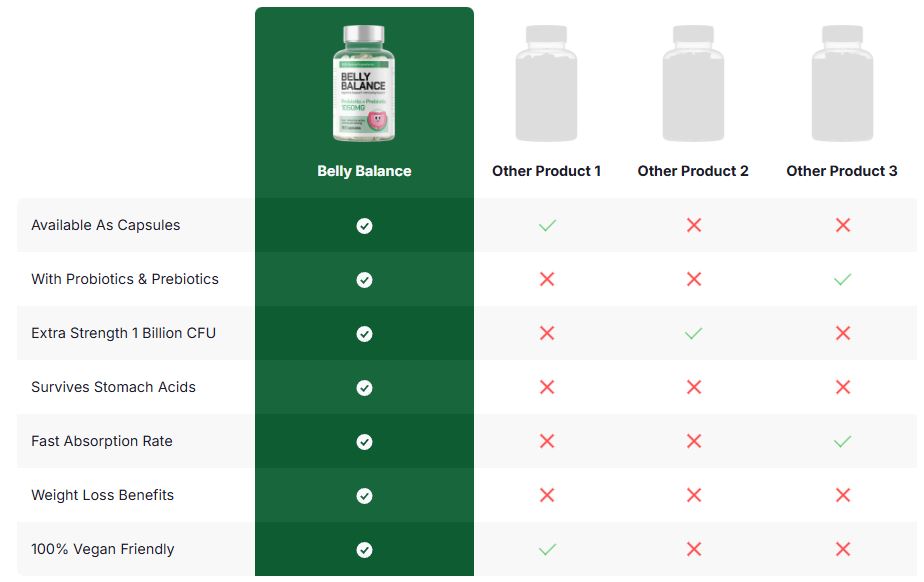Image resolution: width=924 pixels, height=582 pixels.
Task: Click Other Product 3 green check for Fast Absorption
Action: tap(843, 441)
